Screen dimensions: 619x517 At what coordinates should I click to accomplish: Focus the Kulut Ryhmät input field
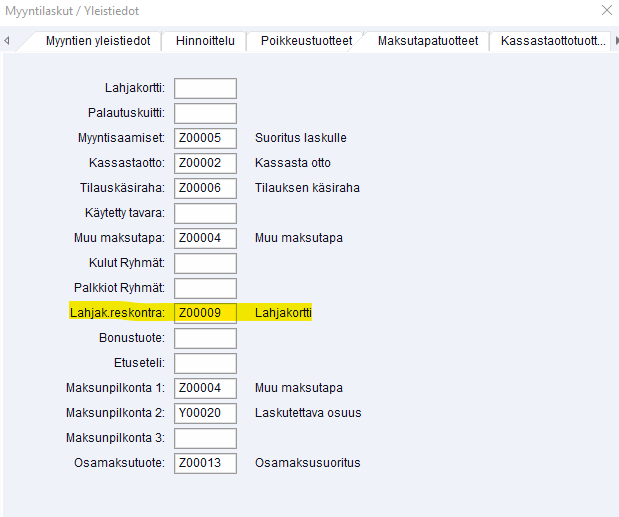click(x=205, y=263)
